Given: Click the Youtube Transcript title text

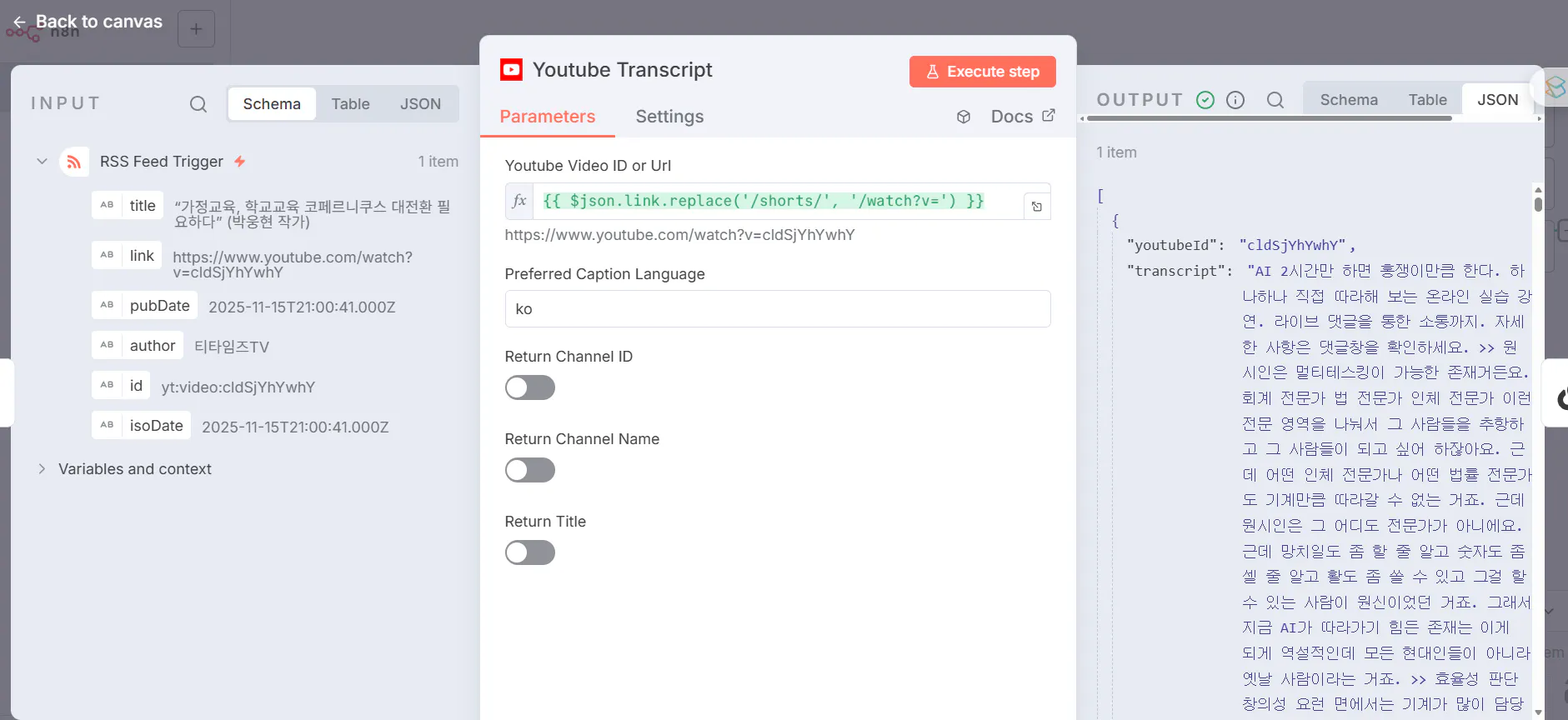Looking at the screenshot, I should point(623,70).
